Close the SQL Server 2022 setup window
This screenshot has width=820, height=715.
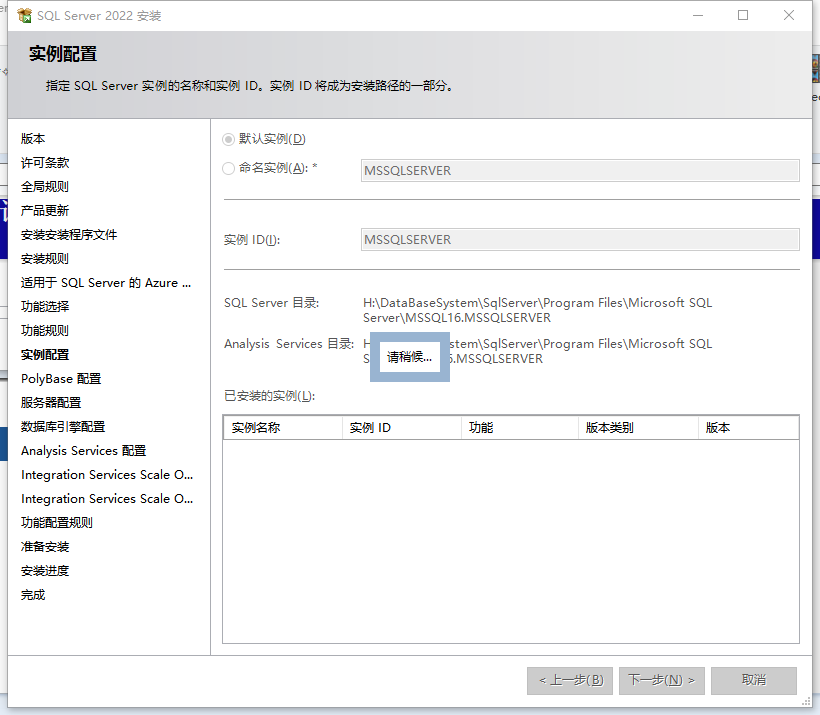click(789, 16)
